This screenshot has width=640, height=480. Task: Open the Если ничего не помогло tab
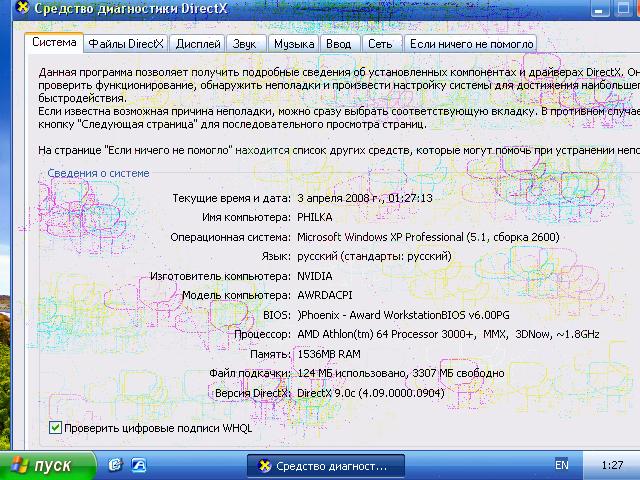point(471,44)
